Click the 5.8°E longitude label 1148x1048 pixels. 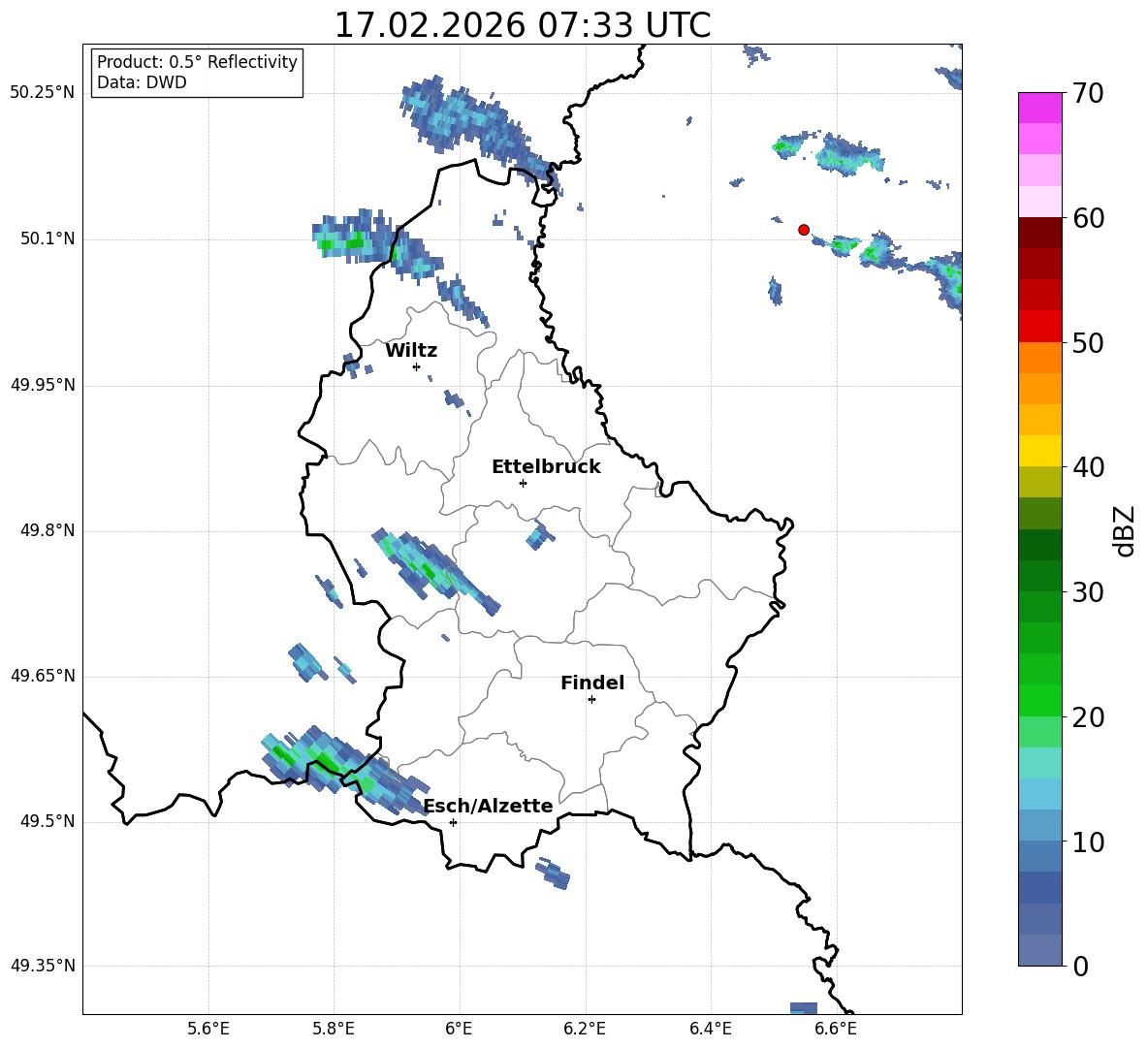click(x=334, y=1029)
